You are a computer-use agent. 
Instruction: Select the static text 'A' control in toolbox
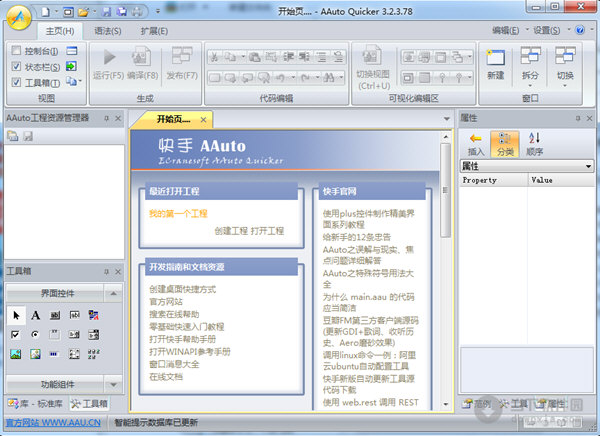[x=36, y=315]
